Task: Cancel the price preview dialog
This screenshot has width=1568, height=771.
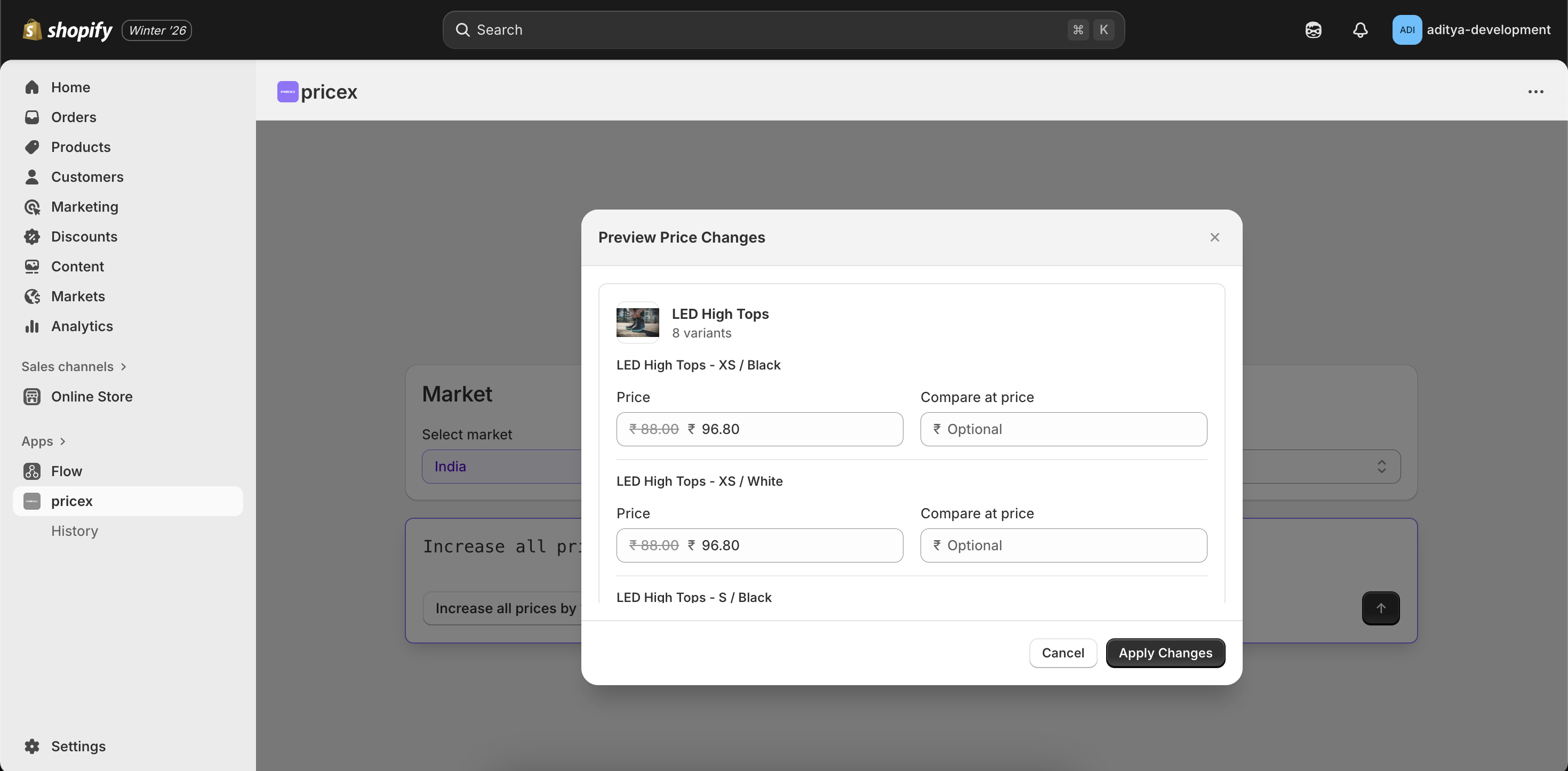Action: click(1062, 653)
